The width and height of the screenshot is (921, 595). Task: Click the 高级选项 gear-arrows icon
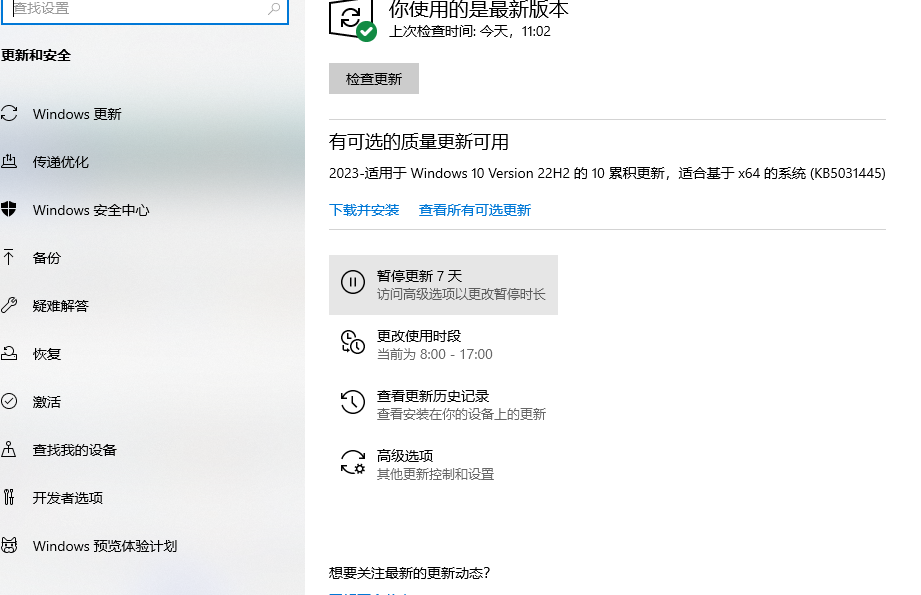[x=353, y=462]
